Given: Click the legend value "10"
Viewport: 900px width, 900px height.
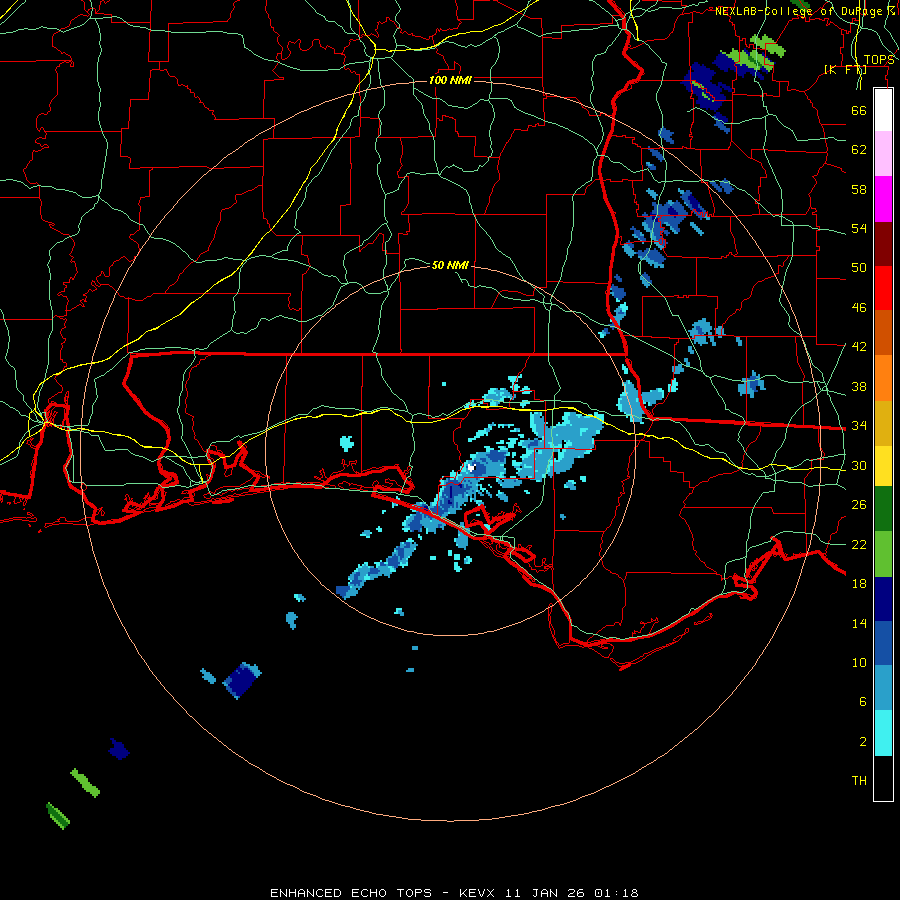Looking at the screenshot, I should 859,663.
